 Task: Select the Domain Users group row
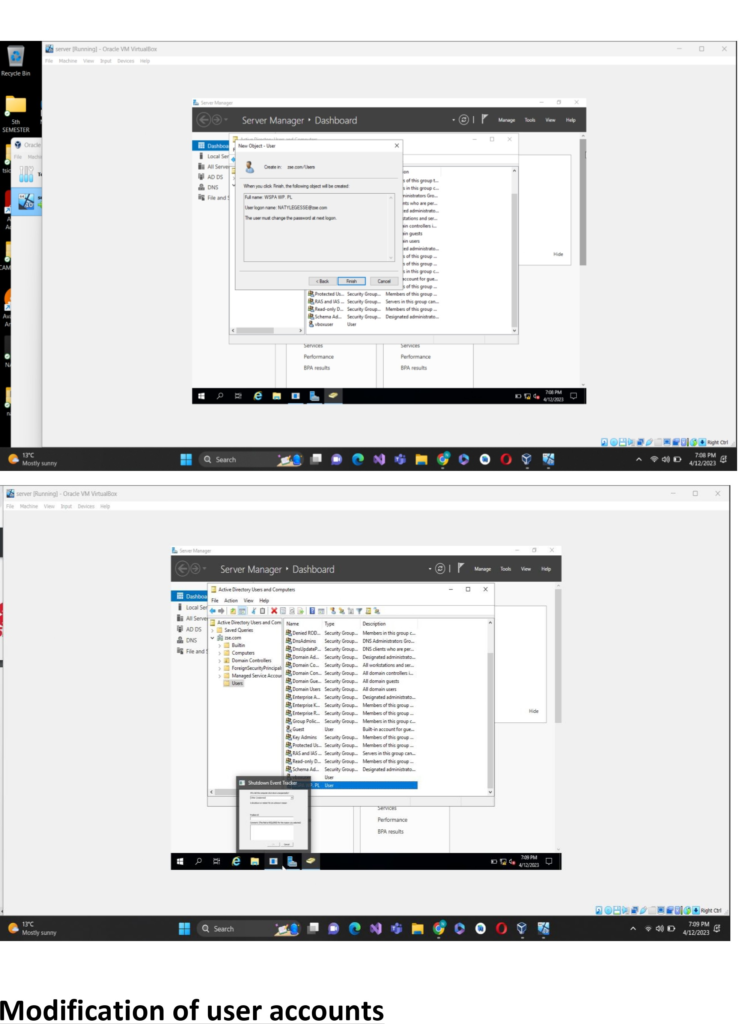coord(351,689)
